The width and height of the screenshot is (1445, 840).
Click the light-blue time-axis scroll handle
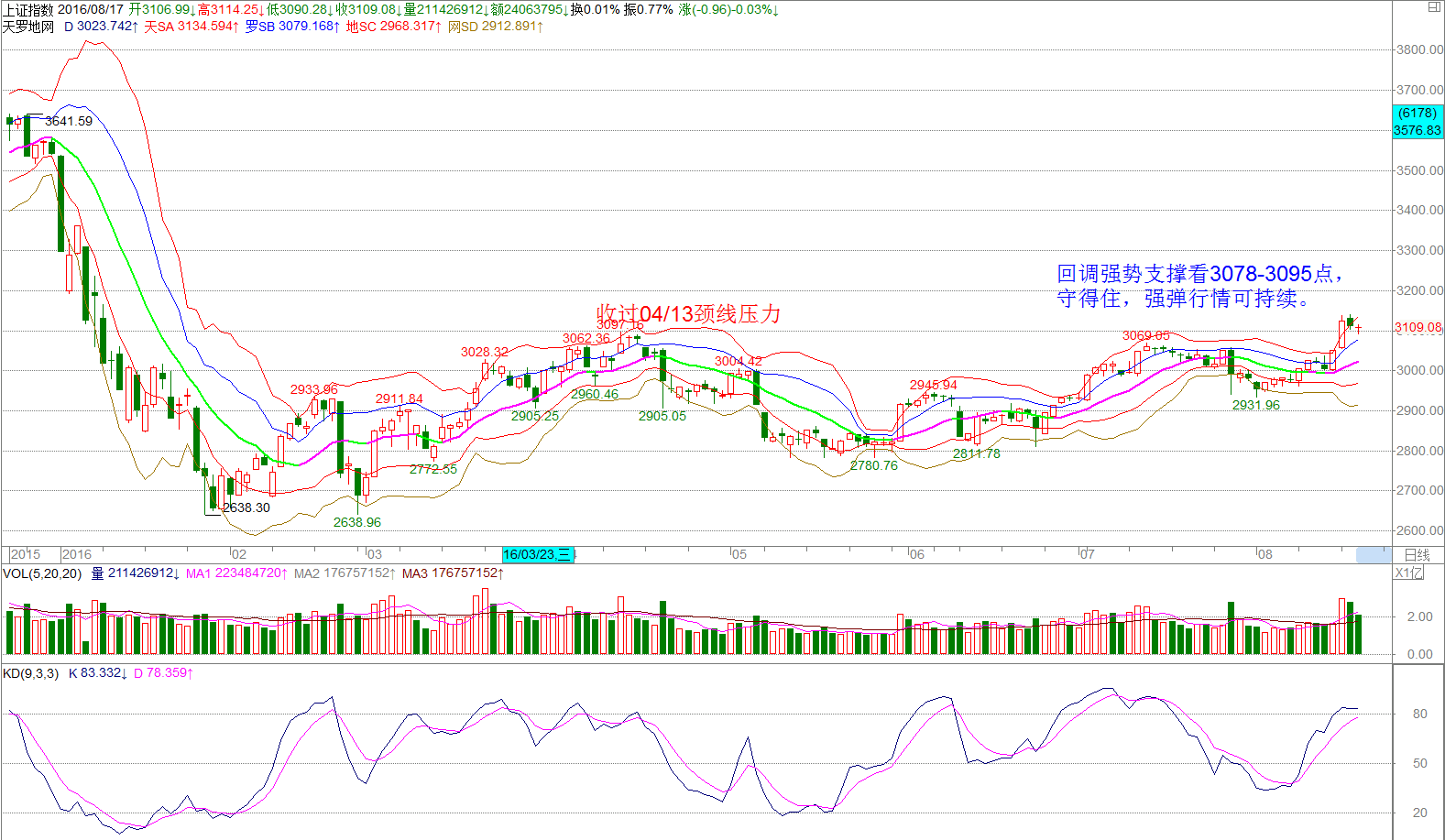(x=1374, y=554)
